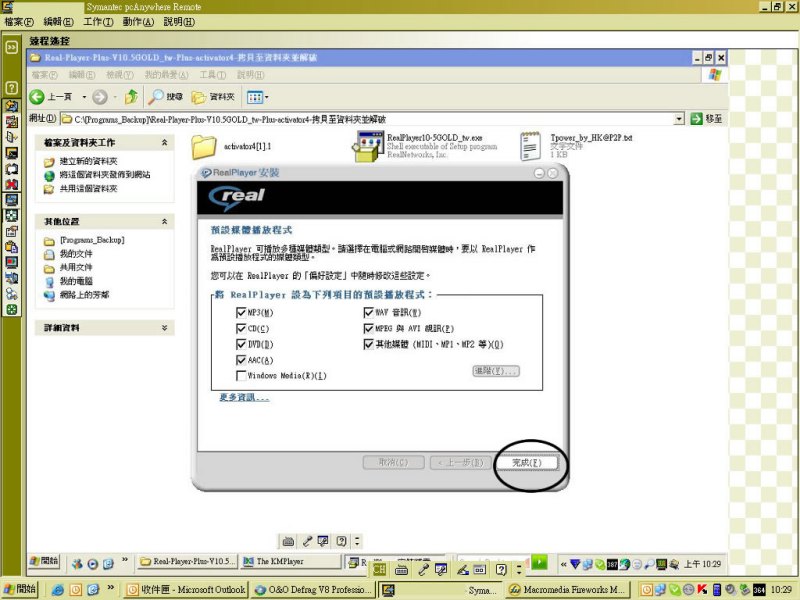The image size is (800, 600).
Task: Open the pcAnywhere Actions (A) menu
Action: pyautogui.click(x=138, y=22)
